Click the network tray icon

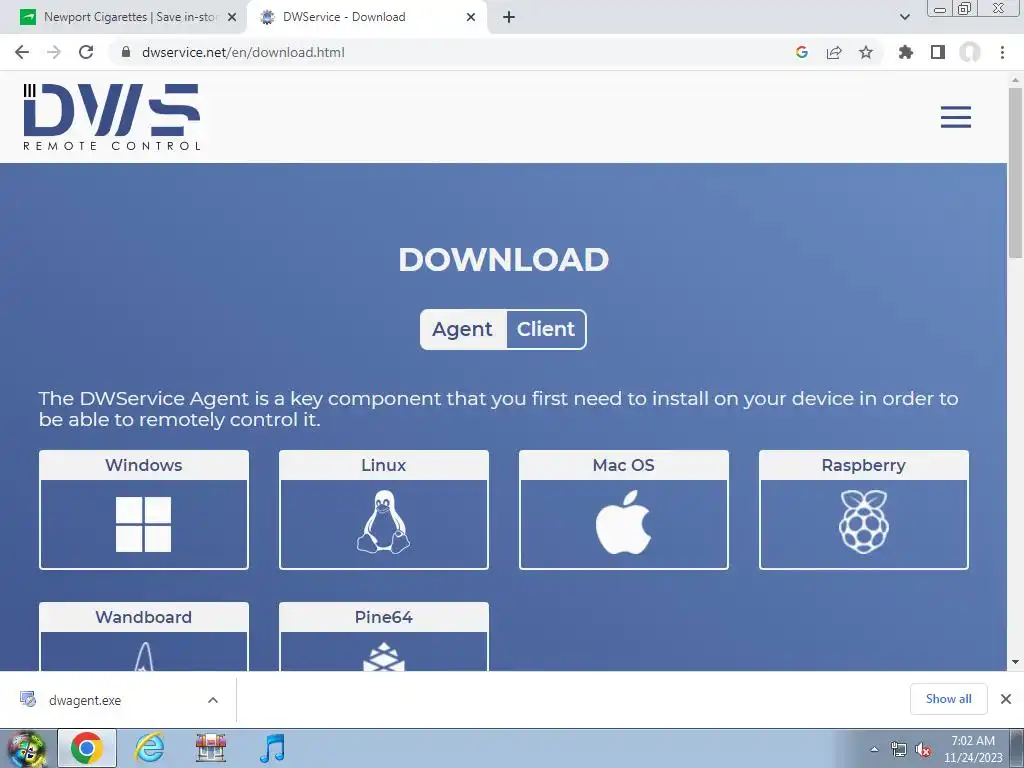(x=899, y=750)
